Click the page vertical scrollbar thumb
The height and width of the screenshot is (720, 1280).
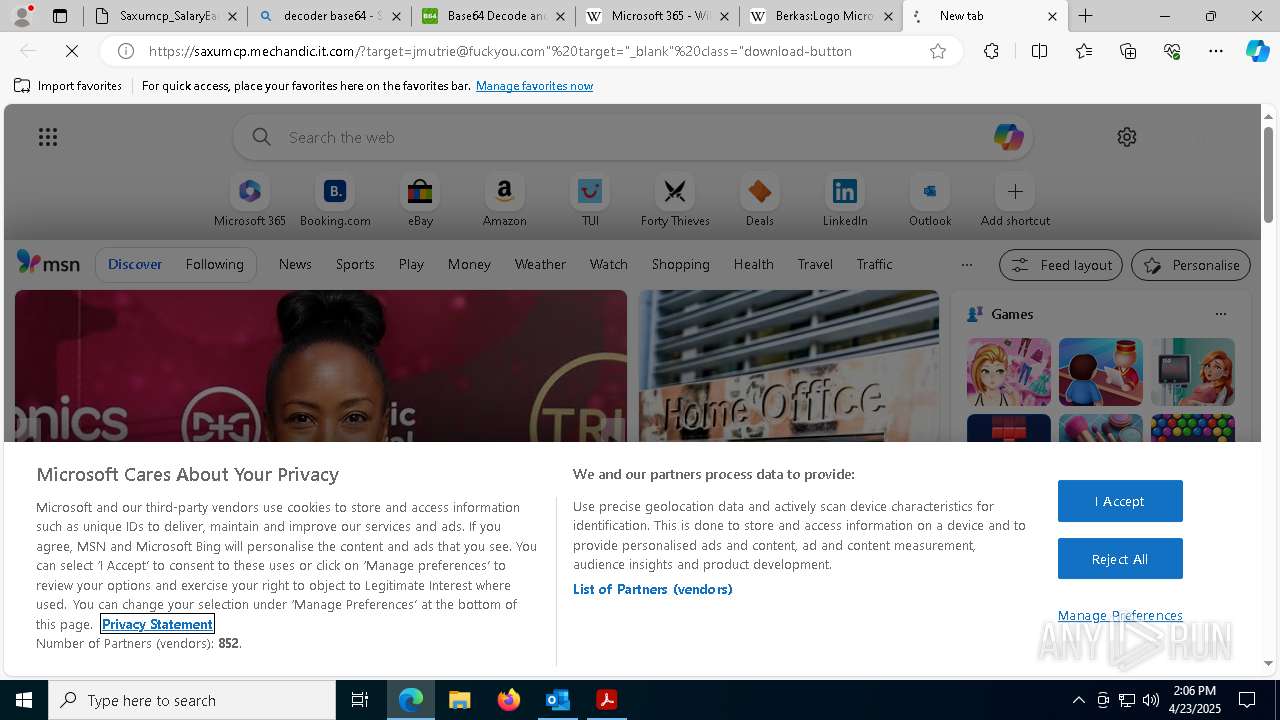[x=1268, y=174]
